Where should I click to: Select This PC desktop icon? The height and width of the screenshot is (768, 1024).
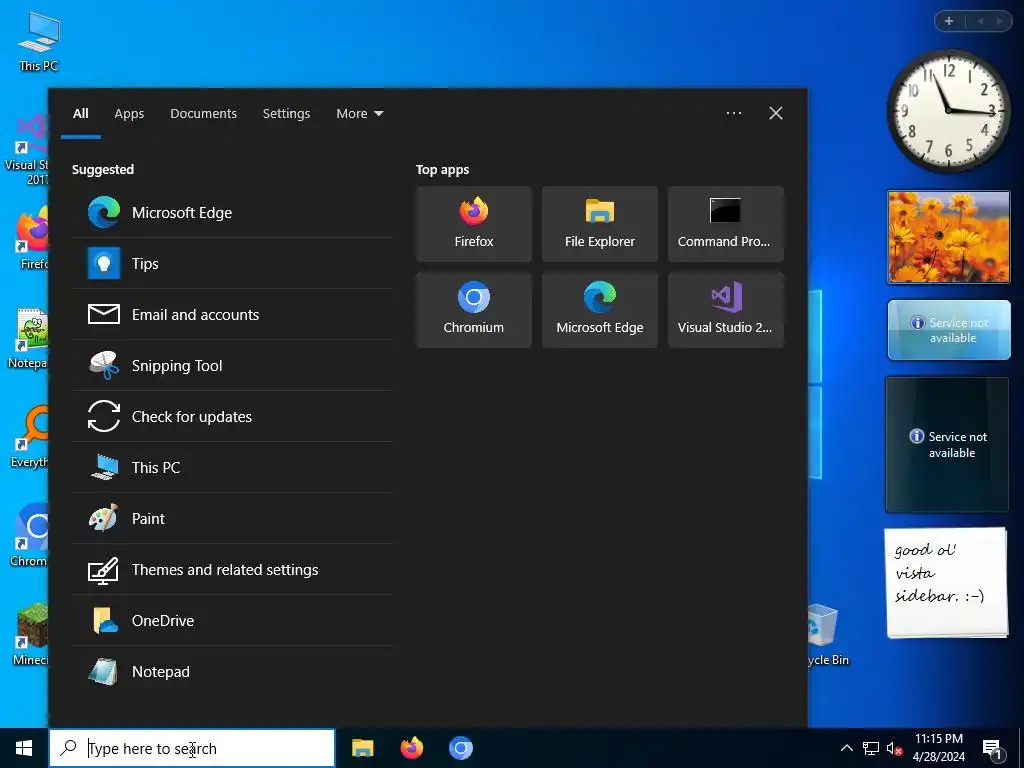coord(39,40)
